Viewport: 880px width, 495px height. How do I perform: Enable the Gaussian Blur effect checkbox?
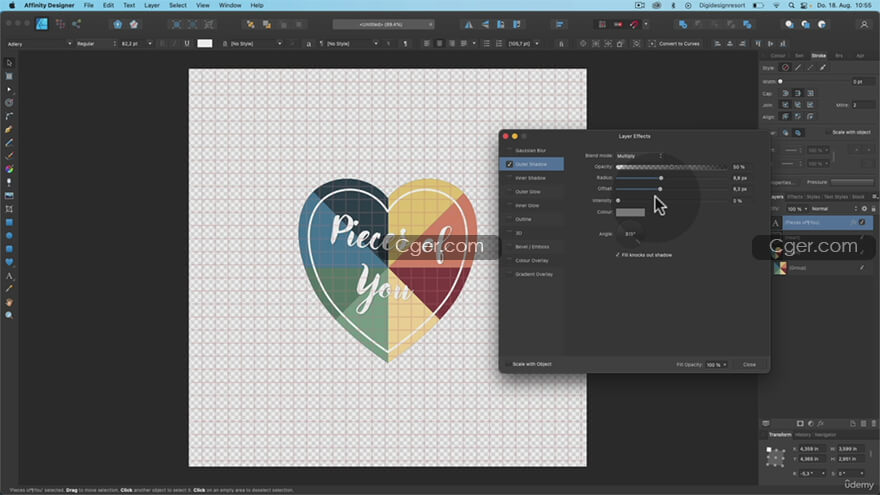[510, 150]
